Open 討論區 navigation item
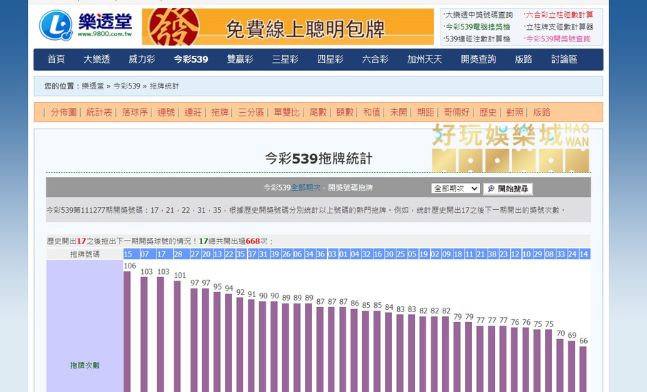The width and height of the screenshot is (647, 392). pyautogui.click(x=564, y=59)
